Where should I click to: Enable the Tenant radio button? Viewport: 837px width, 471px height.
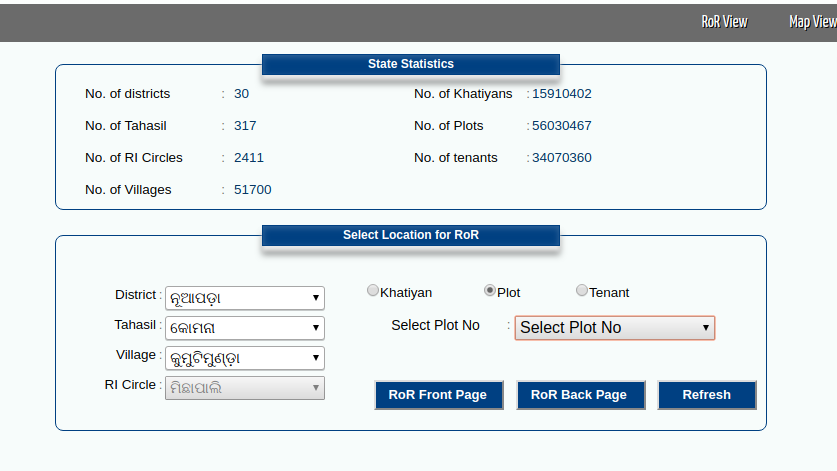[x=582, y=291]
